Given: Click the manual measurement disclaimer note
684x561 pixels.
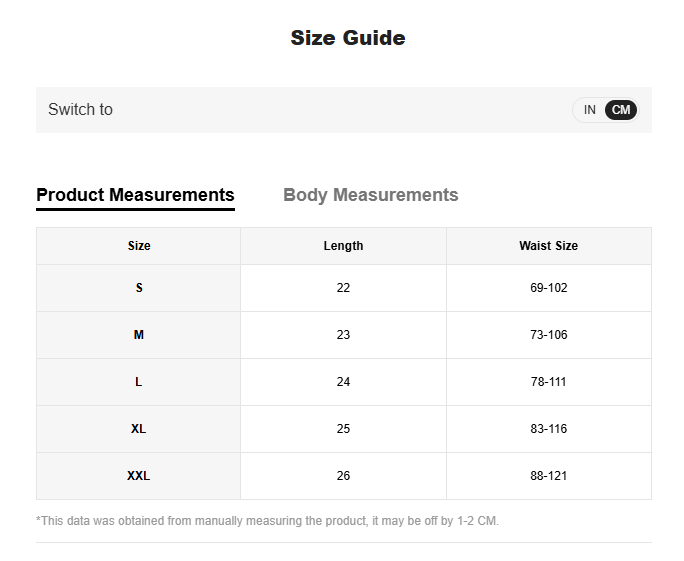Looking at the screenshot, I should click(267, 521).
